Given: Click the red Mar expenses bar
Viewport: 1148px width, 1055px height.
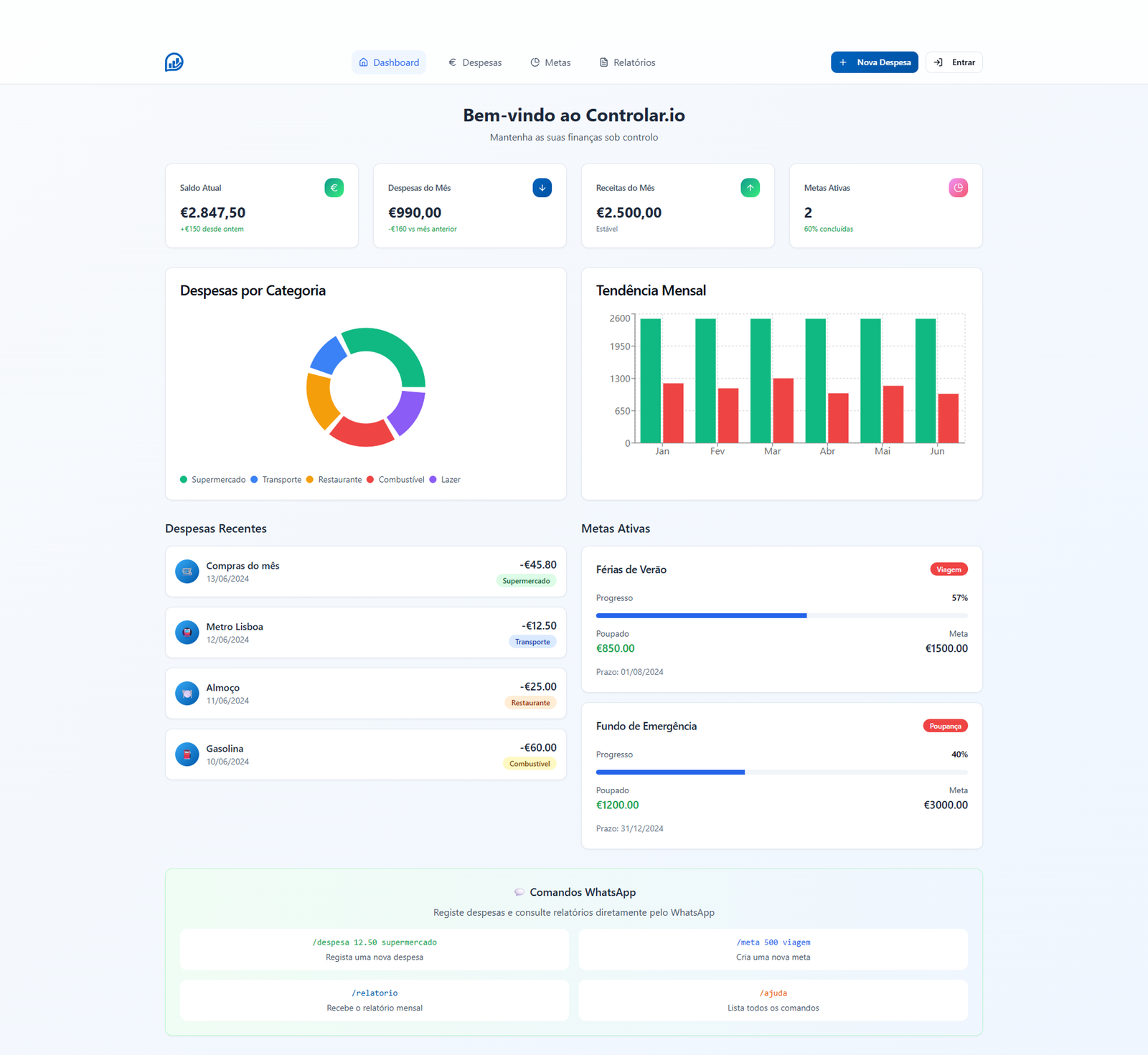Looking at the screenshot, I should [784, 411].
